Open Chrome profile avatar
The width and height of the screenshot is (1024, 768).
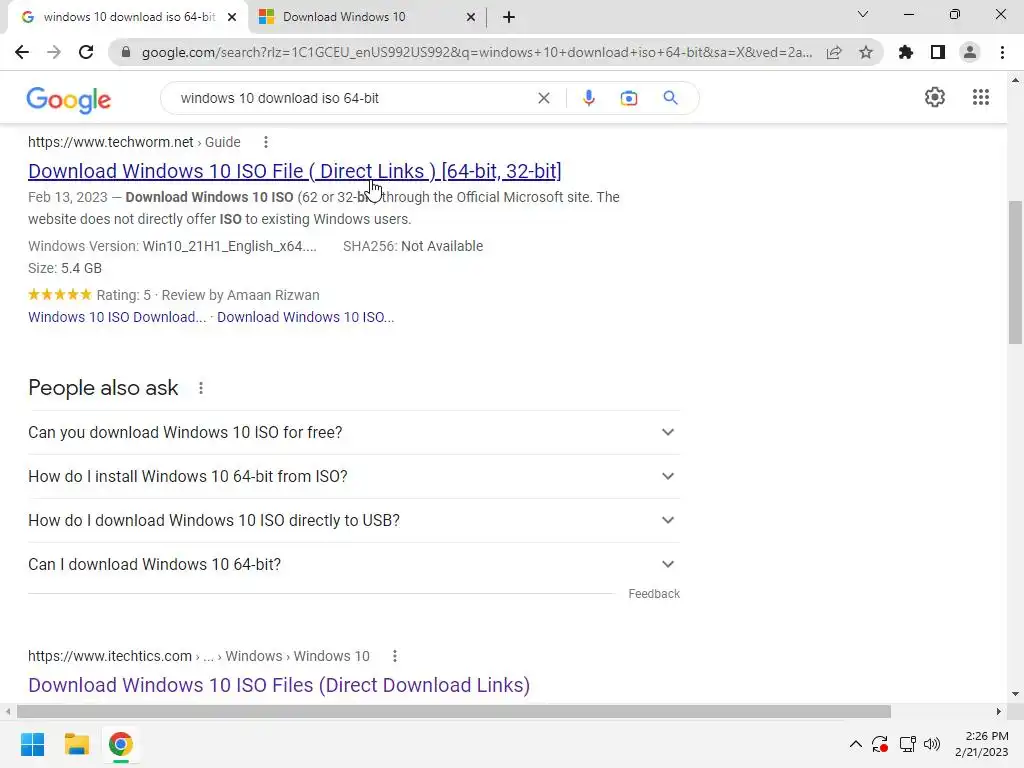click(970, 52)
